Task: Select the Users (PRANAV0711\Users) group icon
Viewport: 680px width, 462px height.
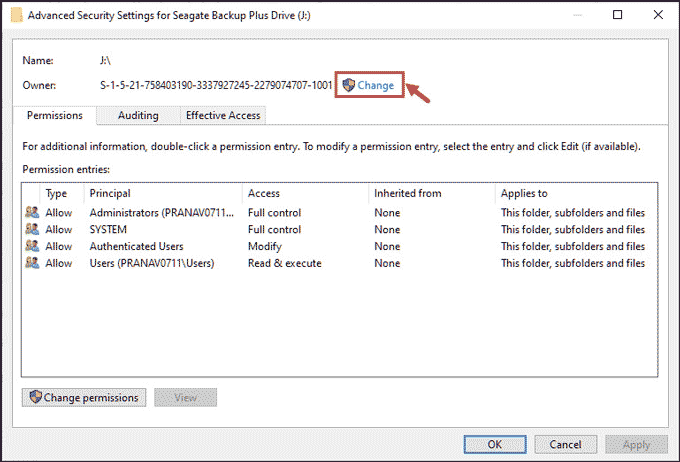Action: pos(32,263)
